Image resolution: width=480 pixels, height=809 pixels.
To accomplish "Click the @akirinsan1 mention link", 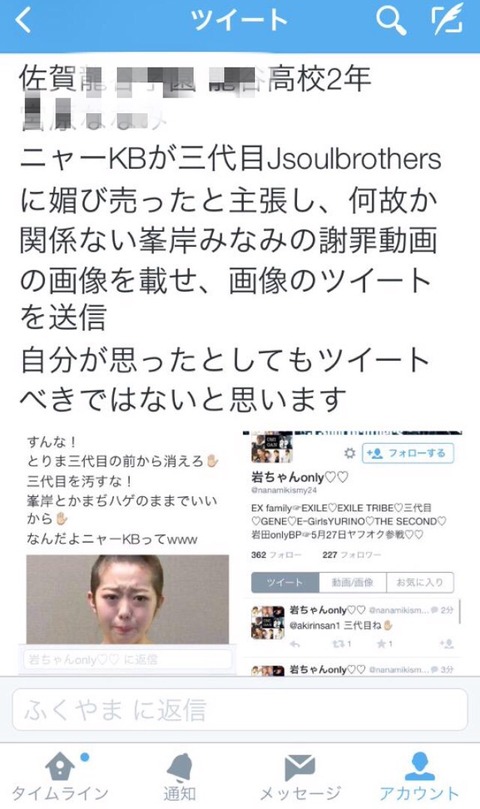I will click(315, 625).
